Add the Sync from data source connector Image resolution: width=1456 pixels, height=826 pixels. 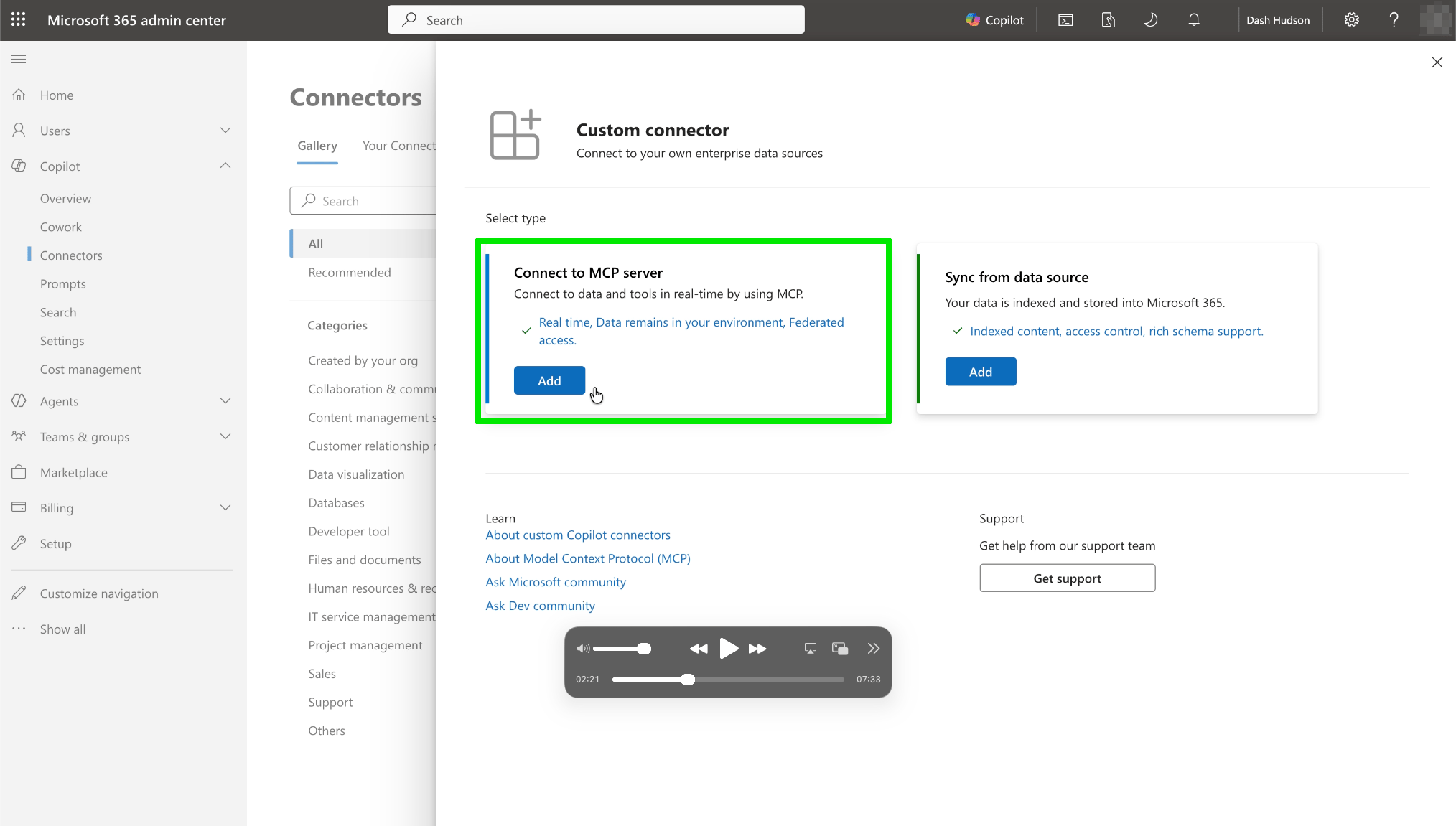point(980,372)
